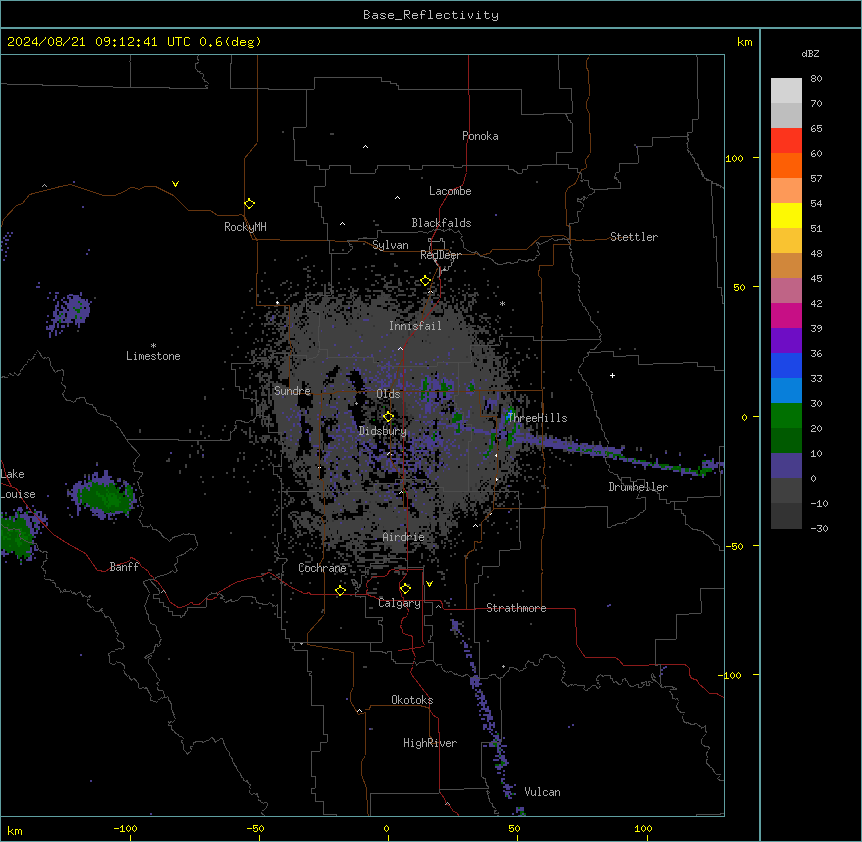Click the Airdrie city label
The height and width of the screenshot is (842, 862).
point(404,537)
